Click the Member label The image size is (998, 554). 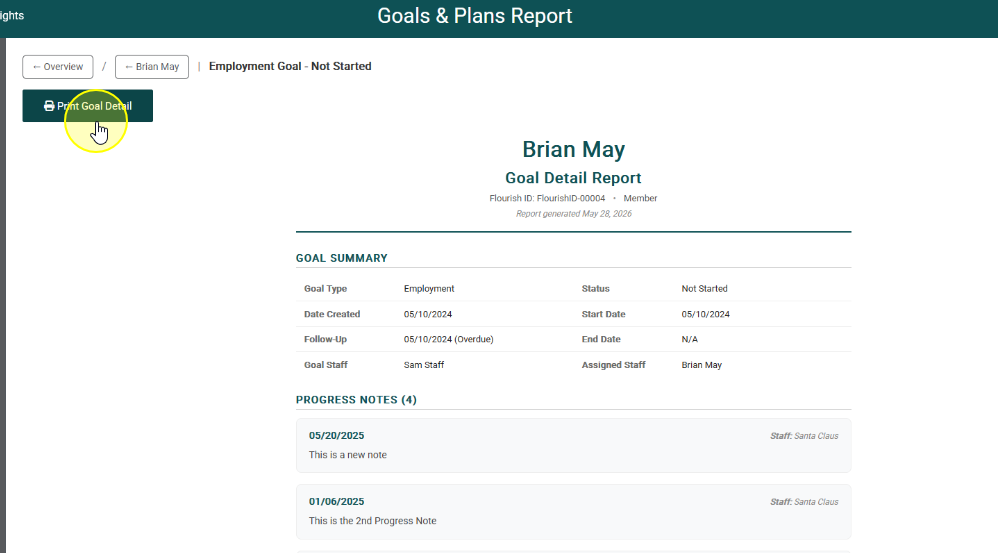click(640, 198)
